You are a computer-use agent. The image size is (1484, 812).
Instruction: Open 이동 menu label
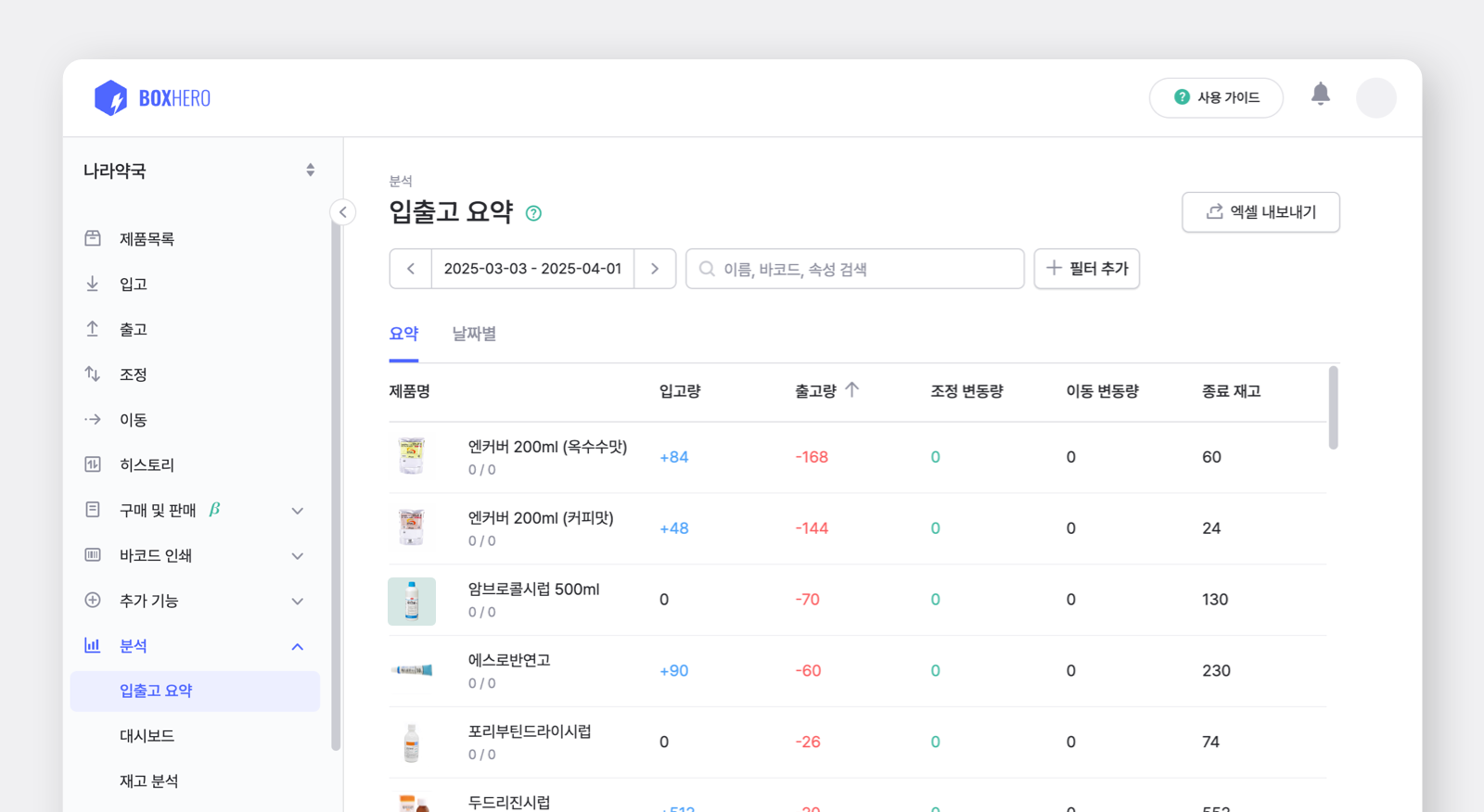(134, 420)
